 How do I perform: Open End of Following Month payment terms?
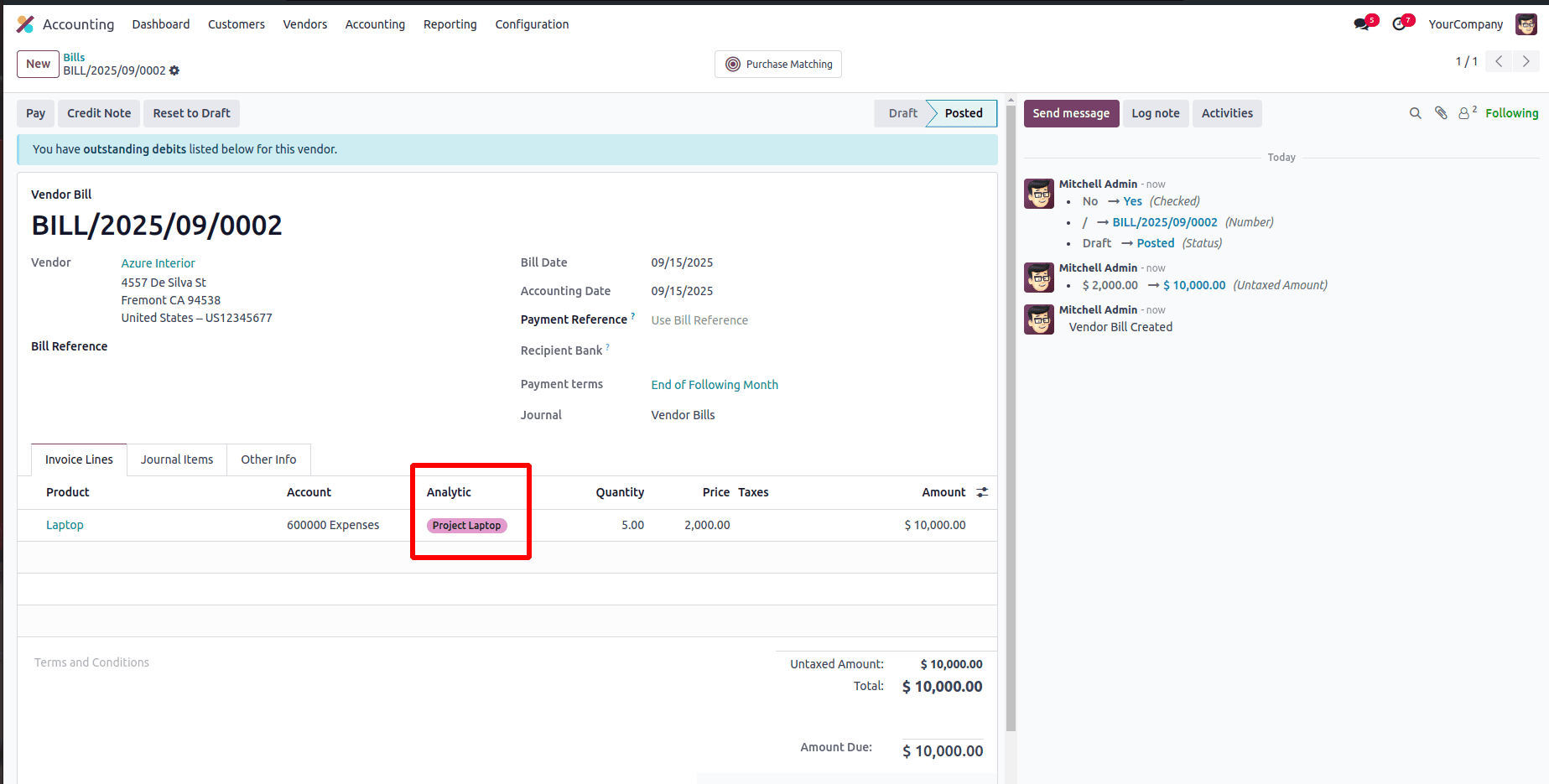coord(715,385)
